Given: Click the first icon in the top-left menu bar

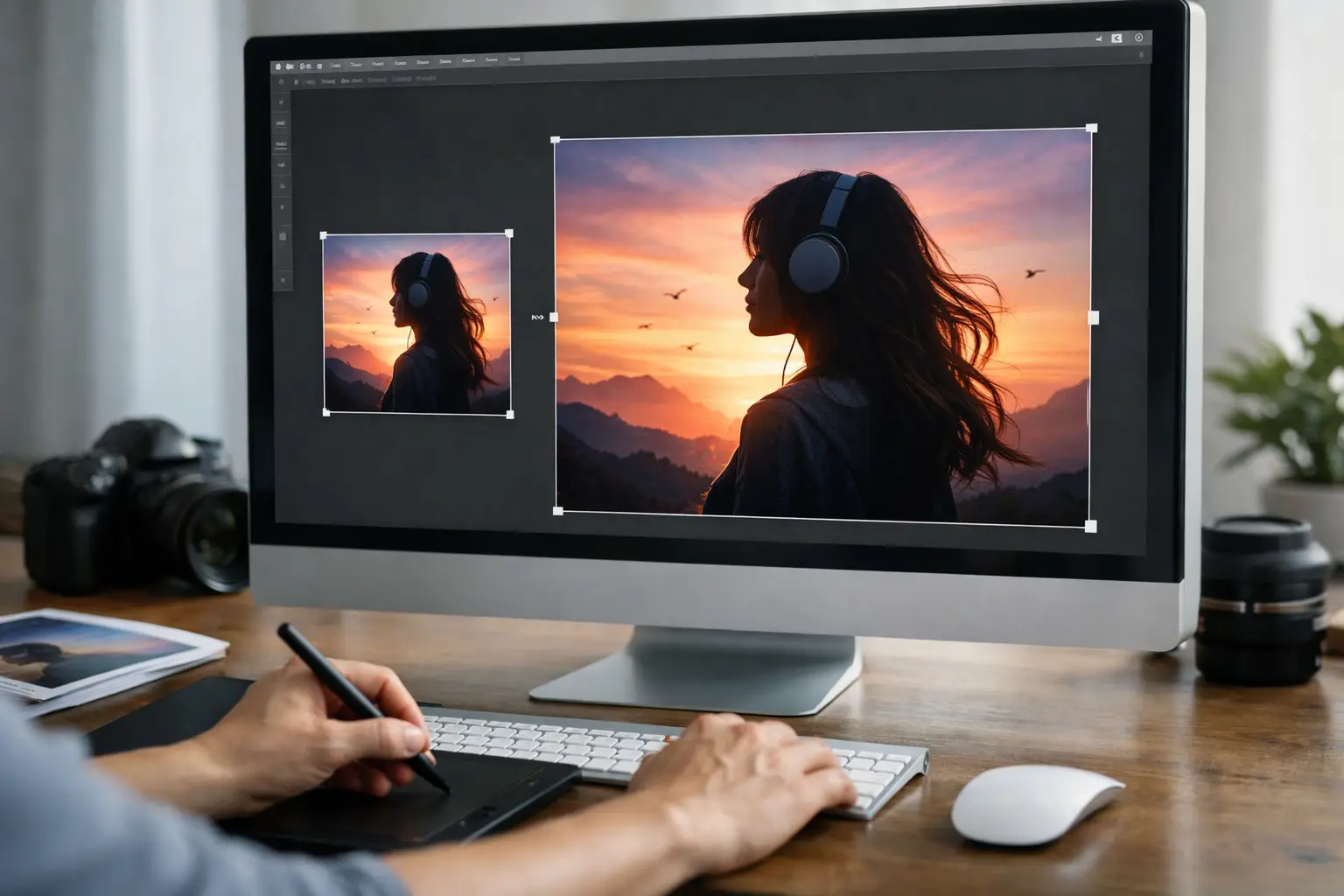Looking at the screenshot, I should (277, 66).
